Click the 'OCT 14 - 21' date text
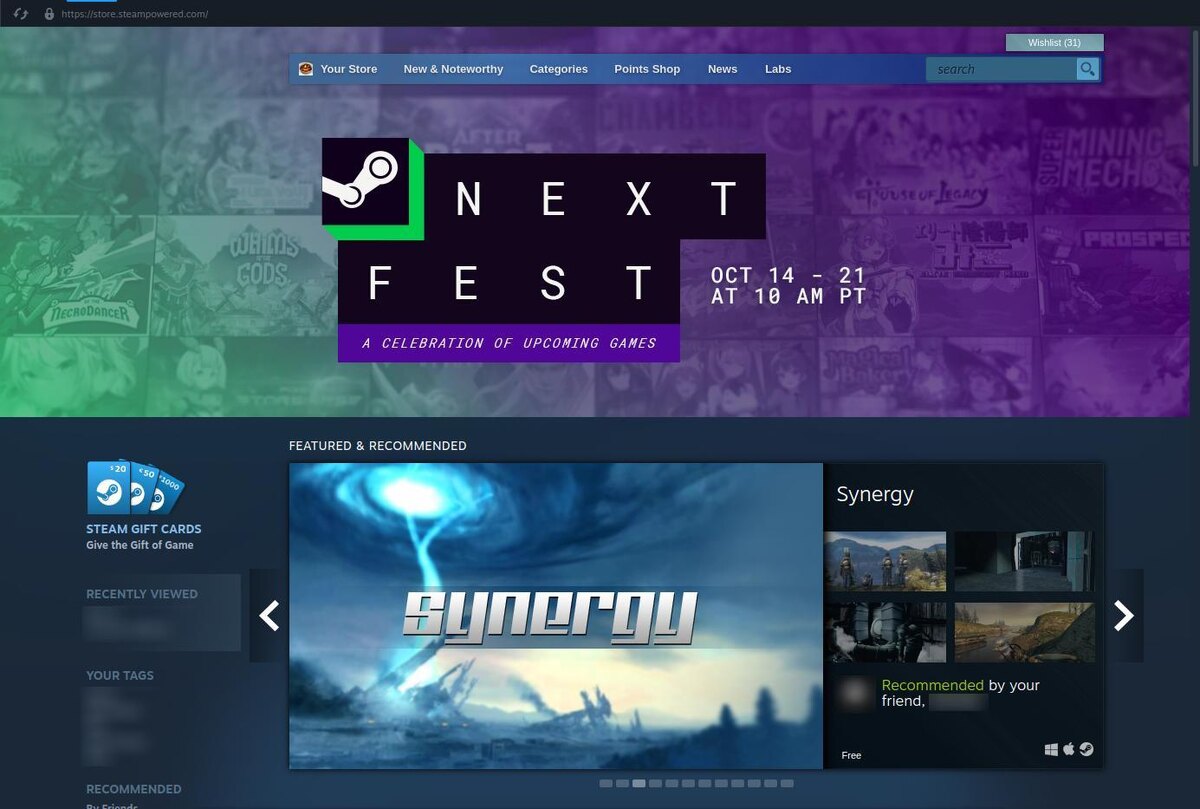Screen dimensions: 1200x809 coord(788,275)
